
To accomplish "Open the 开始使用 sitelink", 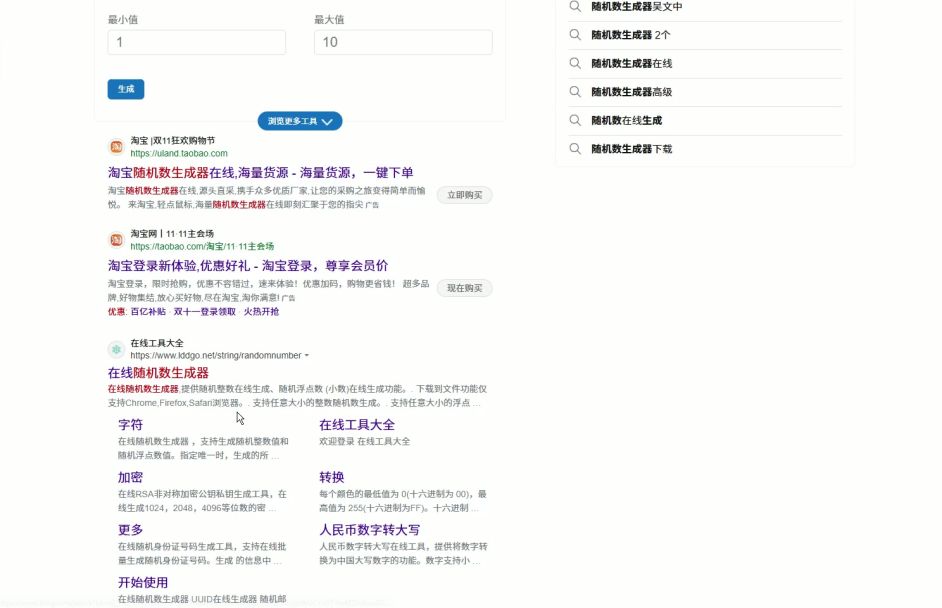I will (143, 582).
